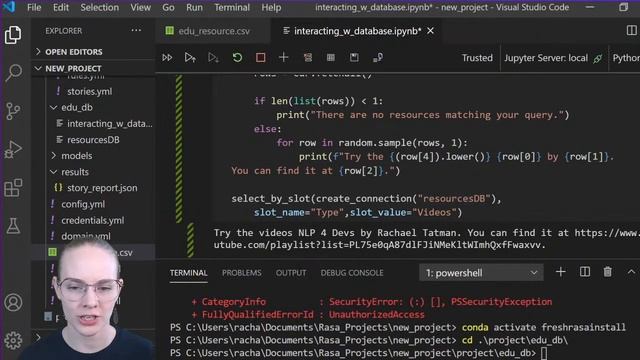This screenshot has width=640, height=360.
Task: Split the terminal pane
Action: pyautogui.click(x=584, y=272)
